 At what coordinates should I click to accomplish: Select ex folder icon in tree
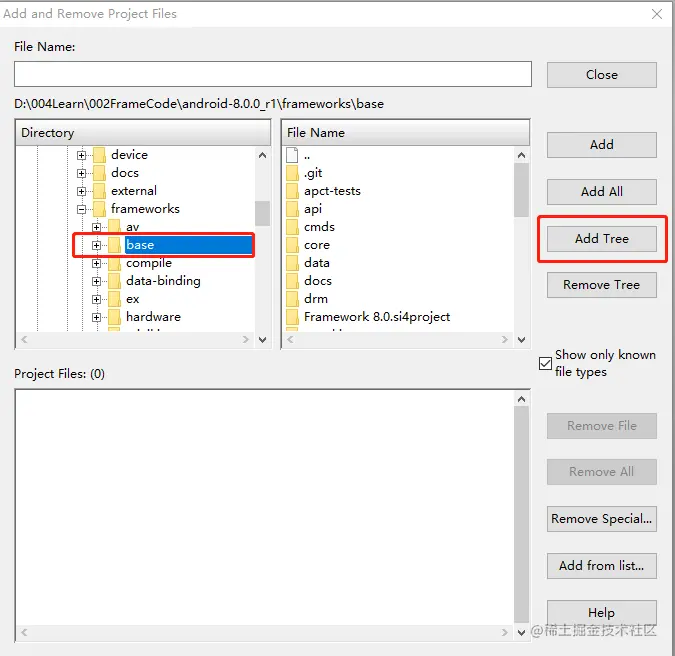[114, 299]
